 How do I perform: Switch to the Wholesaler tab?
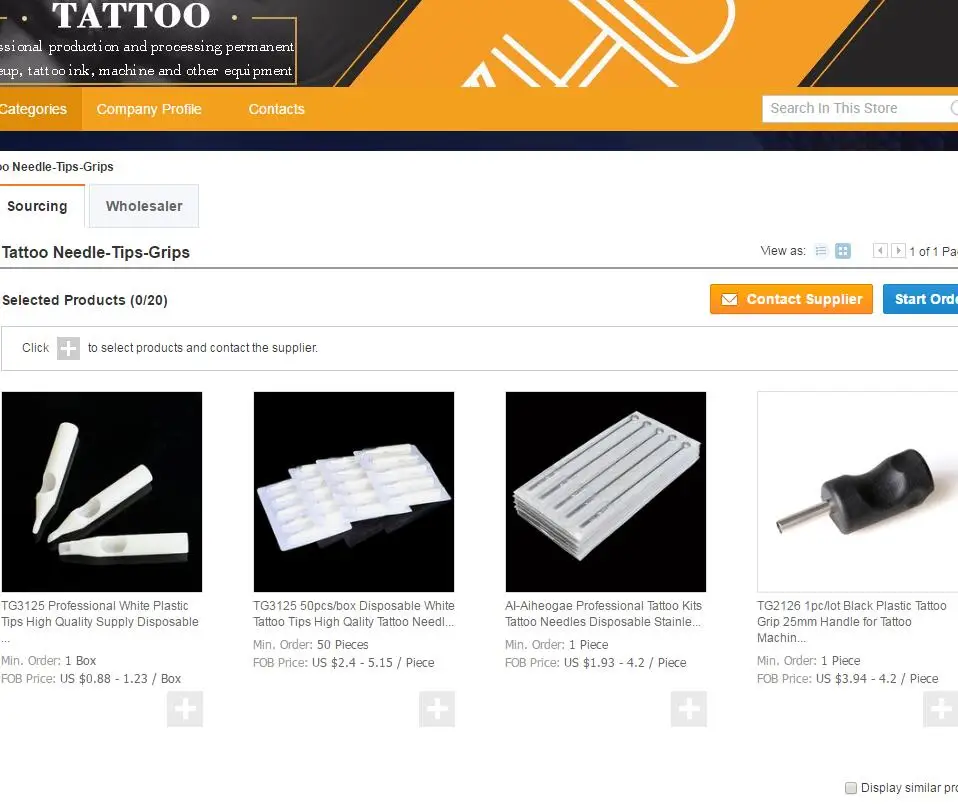coord(144,206)
